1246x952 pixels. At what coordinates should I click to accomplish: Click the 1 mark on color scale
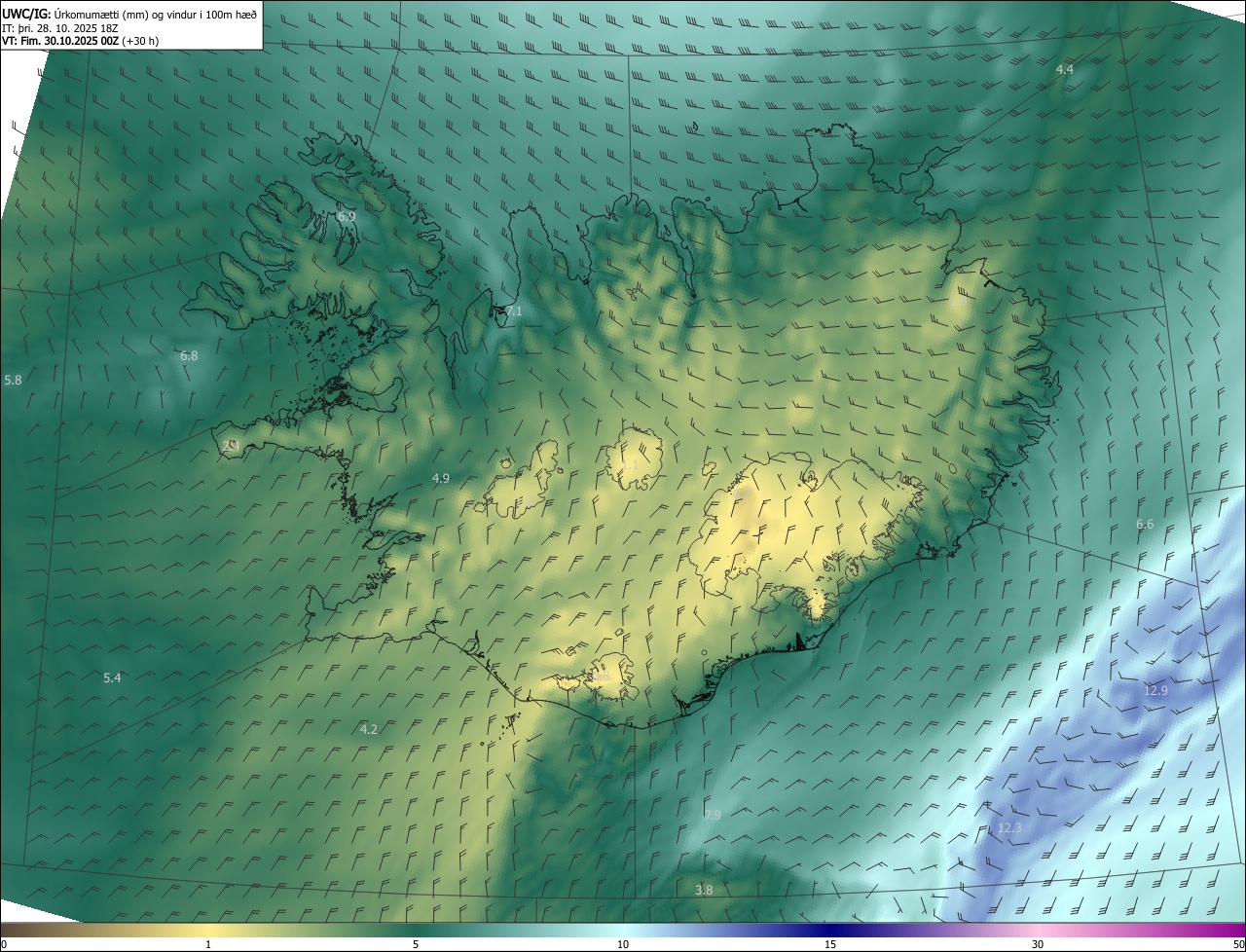pos(208,944)
